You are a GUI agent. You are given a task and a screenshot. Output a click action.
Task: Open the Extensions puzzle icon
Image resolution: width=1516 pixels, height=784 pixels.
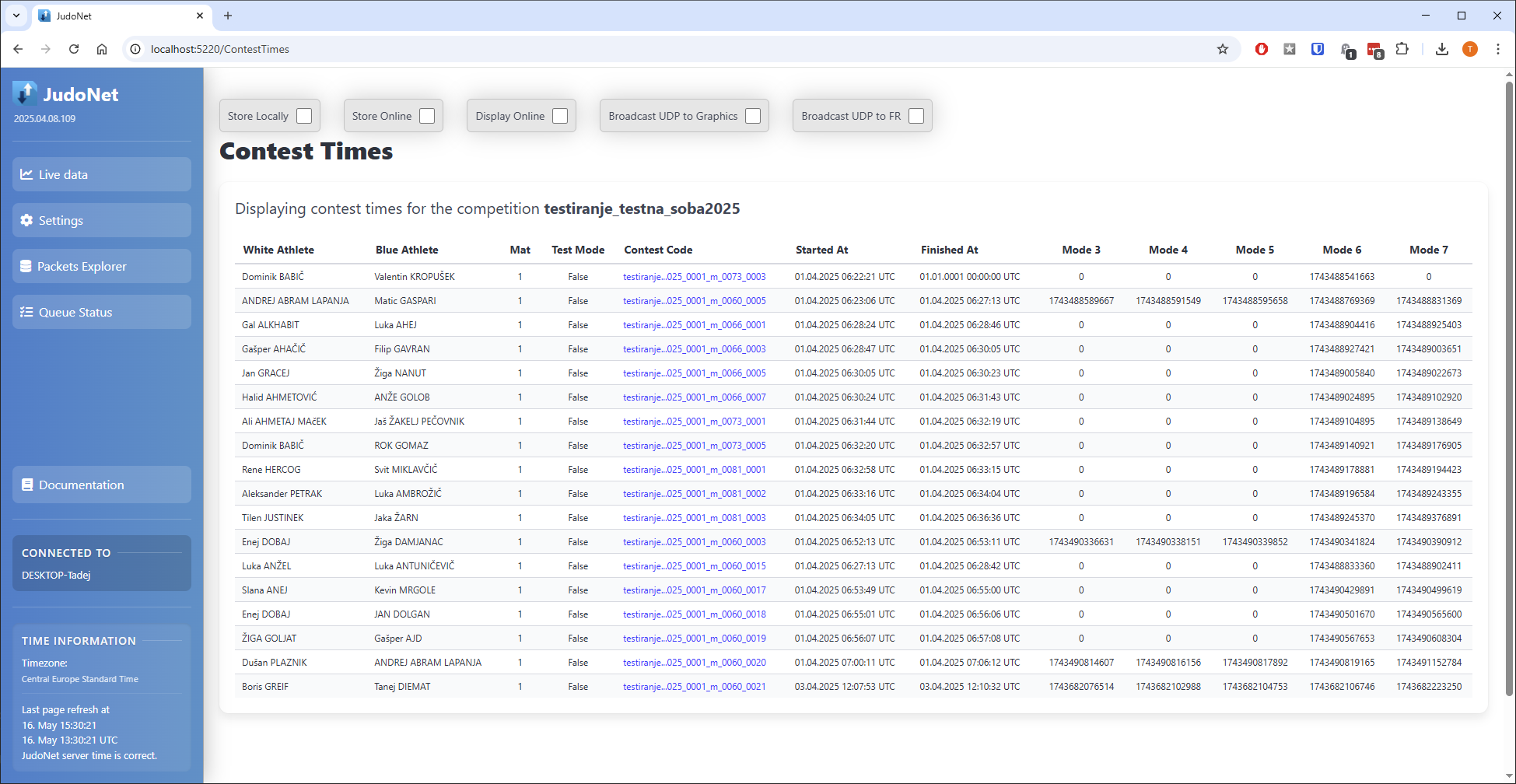click(1402, 49)
